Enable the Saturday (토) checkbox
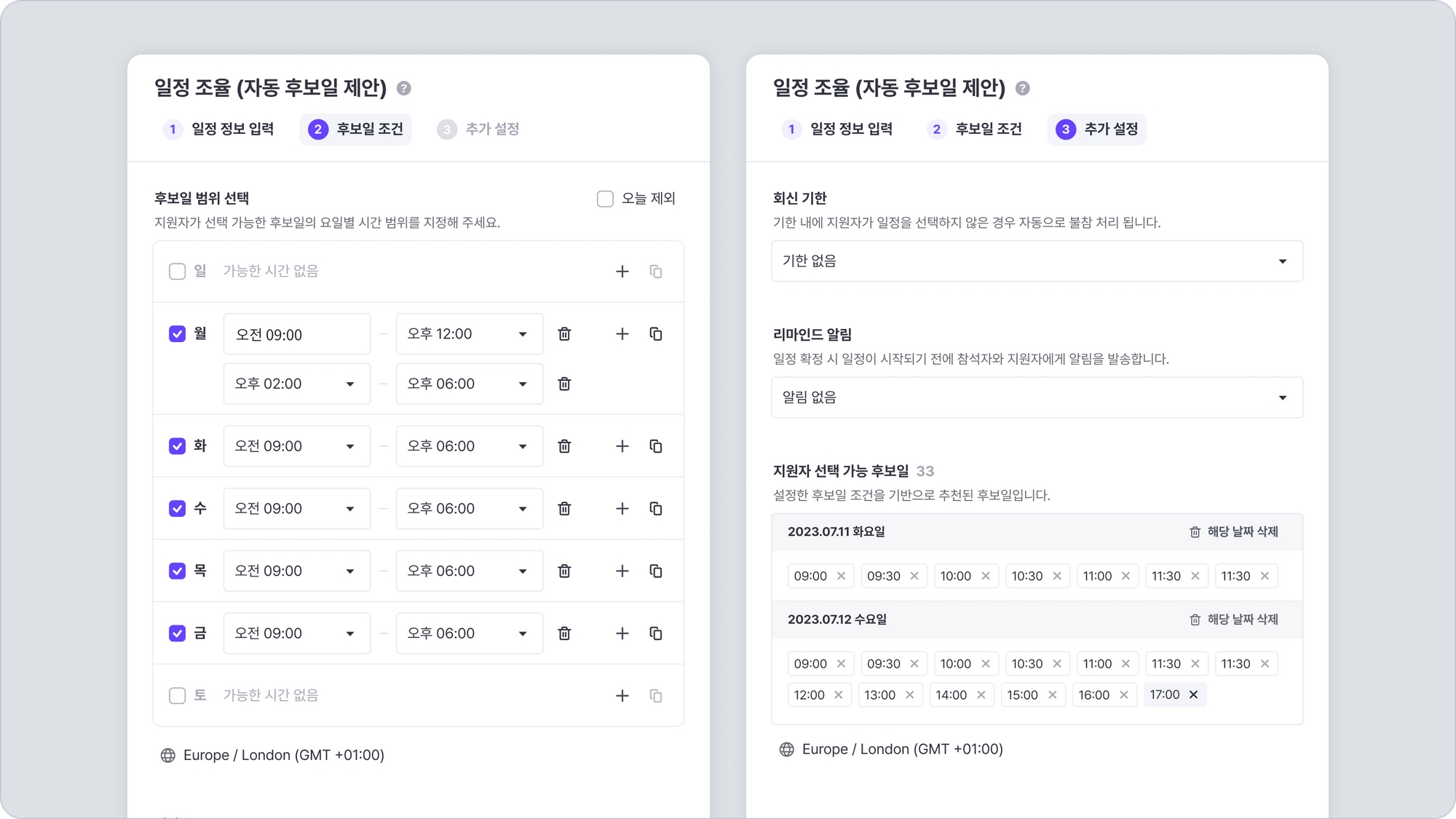This screenshot has width=1456, height=819. [177, 695]
